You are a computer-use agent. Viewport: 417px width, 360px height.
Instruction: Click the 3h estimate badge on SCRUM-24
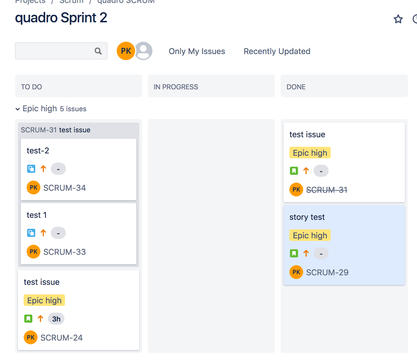tap(56, 319)
